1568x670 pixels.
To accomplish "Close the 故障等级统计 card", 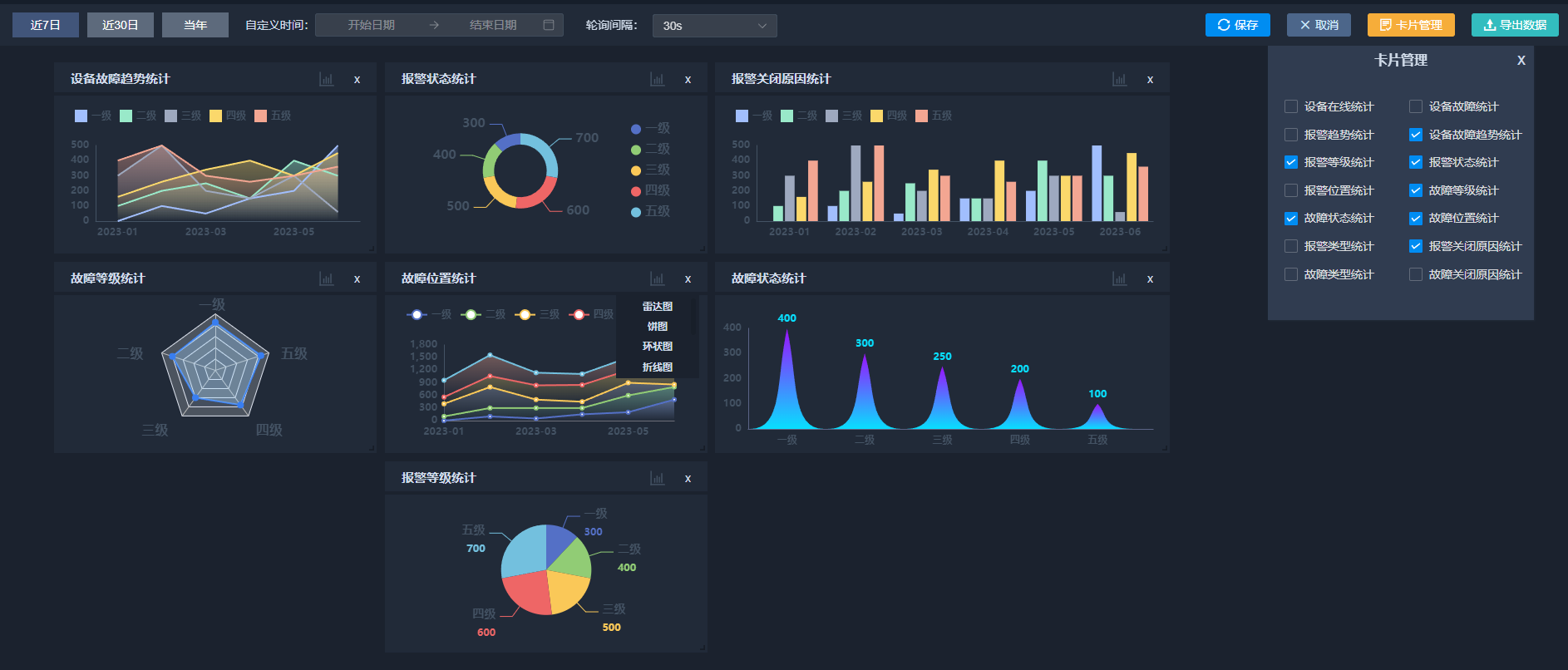I will pos(357,279).
